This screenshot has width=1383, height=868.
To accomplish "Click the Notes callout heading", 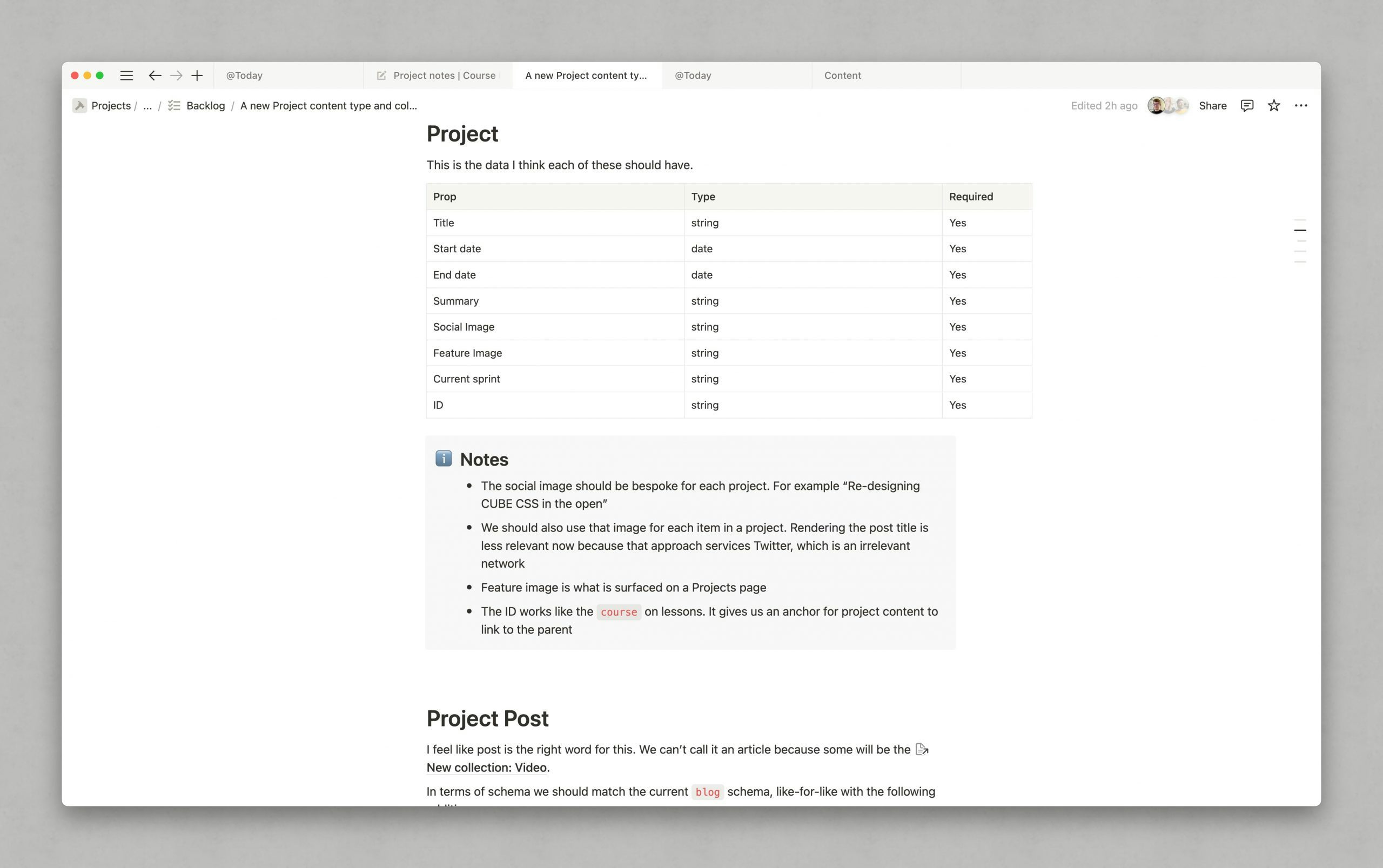I will click(484, 459).
